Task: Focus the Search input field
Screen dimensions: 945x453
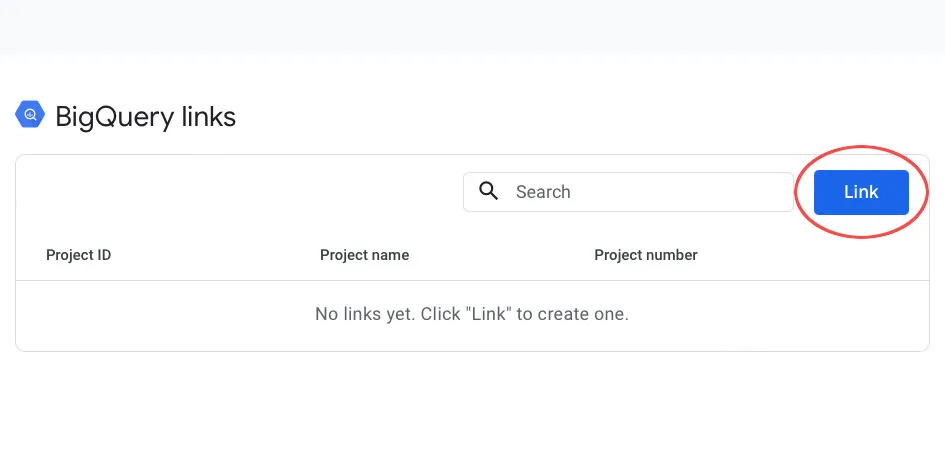Action: [x=640, y=192]
